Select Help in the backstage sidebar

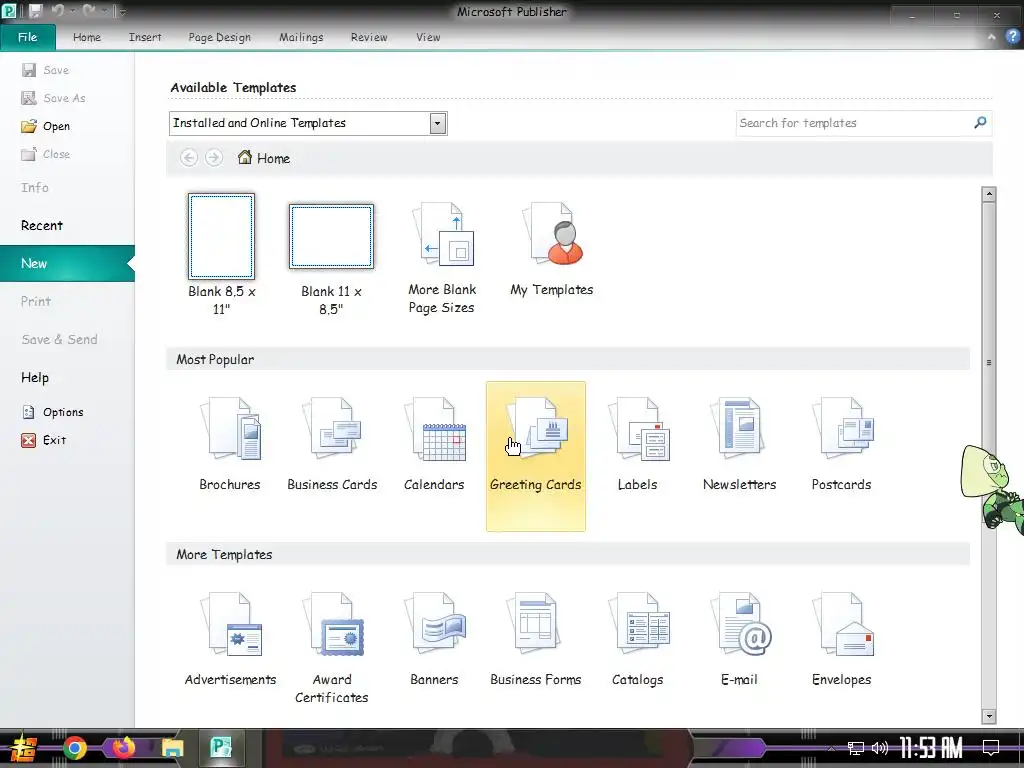click(35, 377)
